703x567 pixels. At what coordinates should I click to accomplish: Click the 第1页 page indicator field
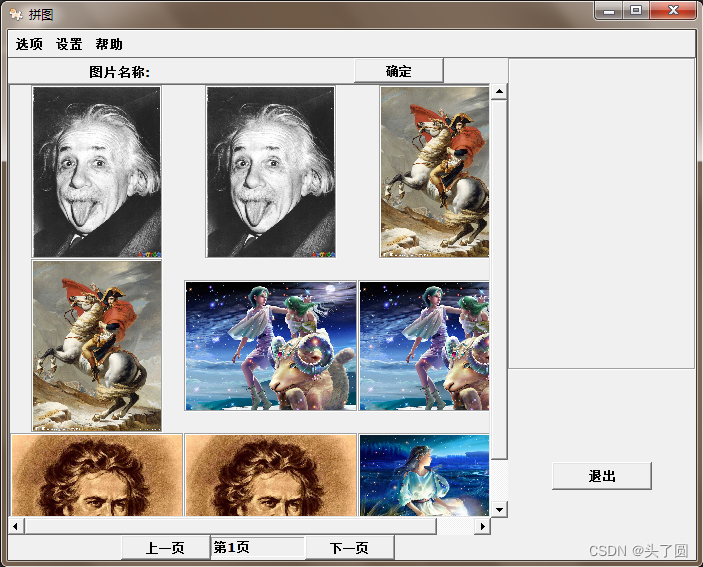[x=258, y=548]
